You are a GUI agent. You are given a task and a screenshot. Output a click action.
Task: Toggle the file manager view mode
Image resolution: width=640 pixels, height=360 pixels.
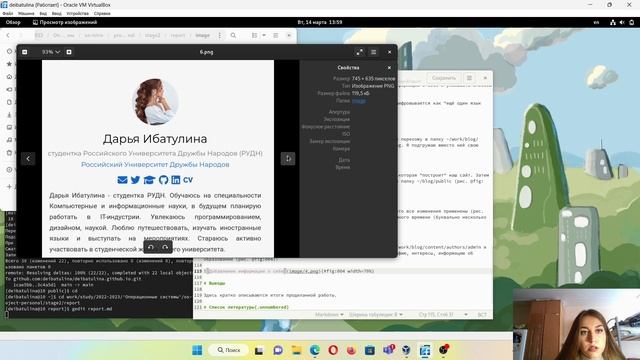pyautogui.click(x=254, y=36)
